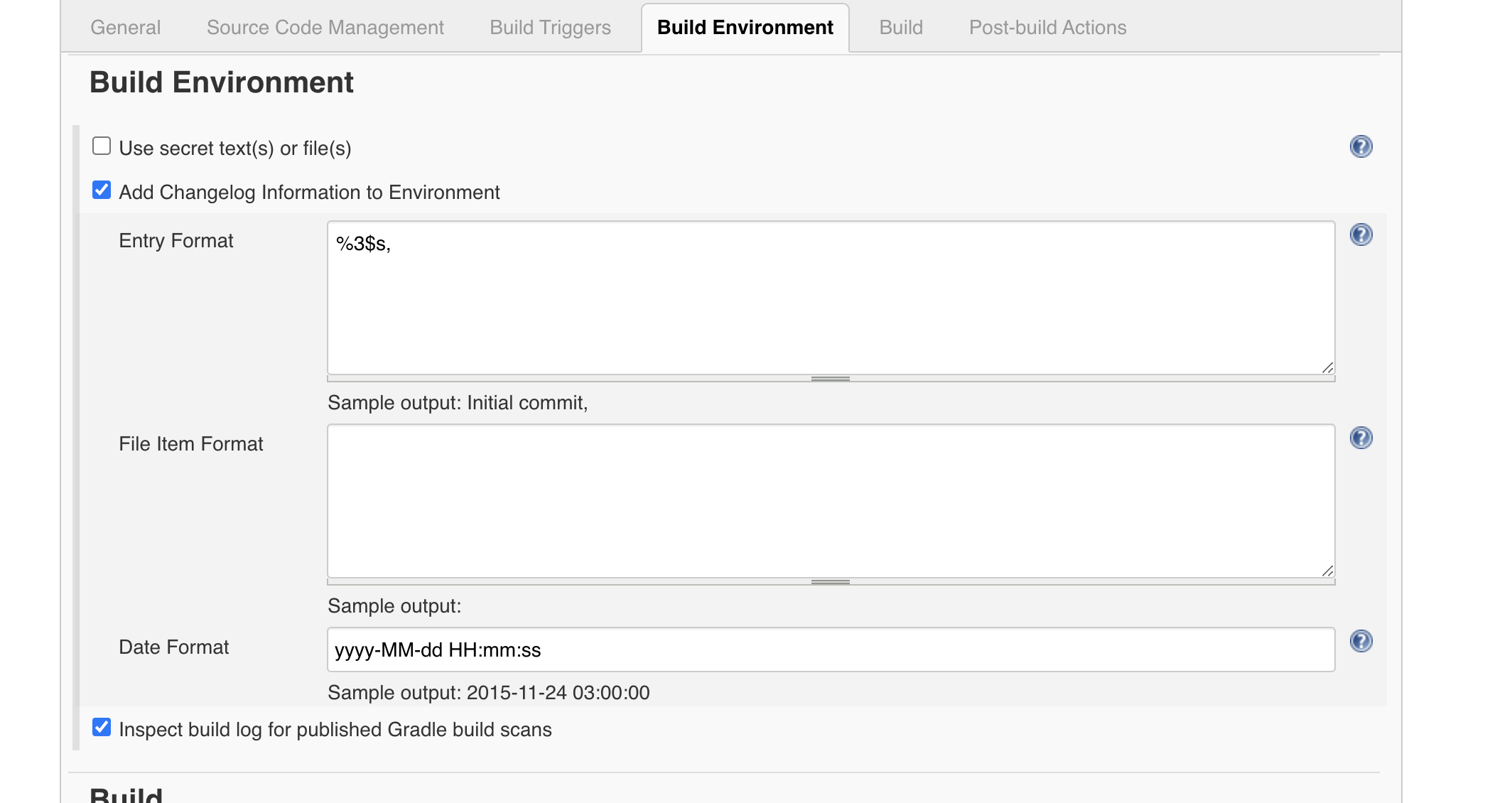Open help icon beside File Item Format
This screenshot has width=1512, height=803.
[x=1361, y=438]
